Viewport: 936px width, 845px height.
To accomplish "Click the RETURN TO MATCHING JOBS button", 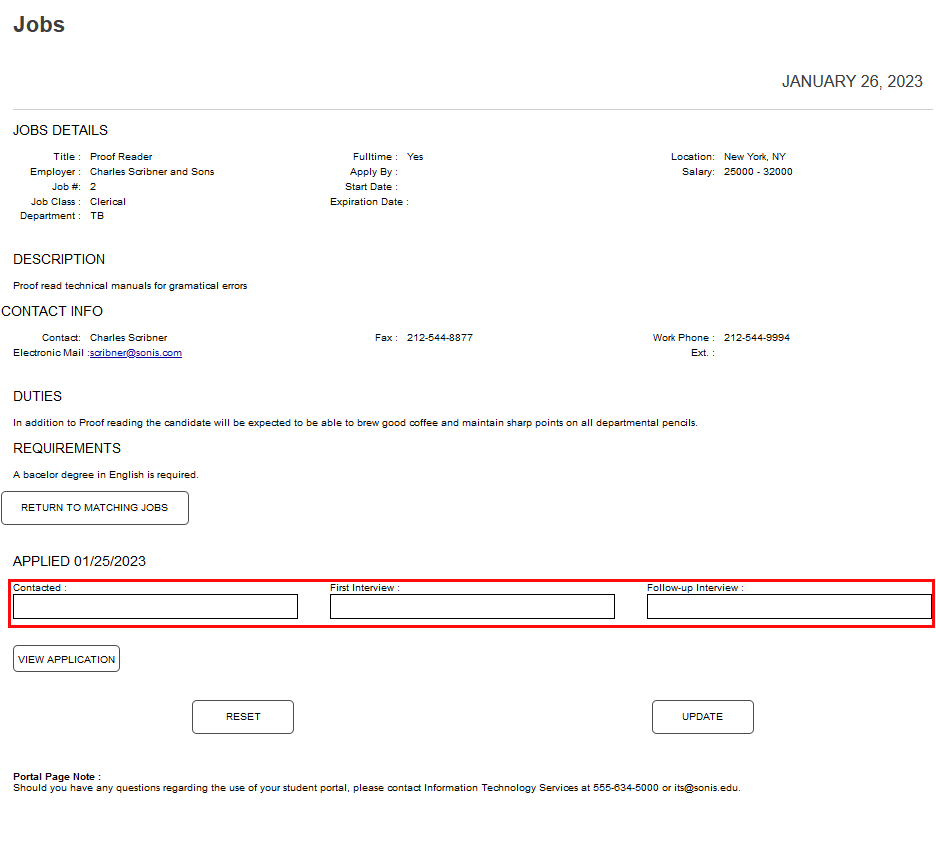I will point(95,508).
